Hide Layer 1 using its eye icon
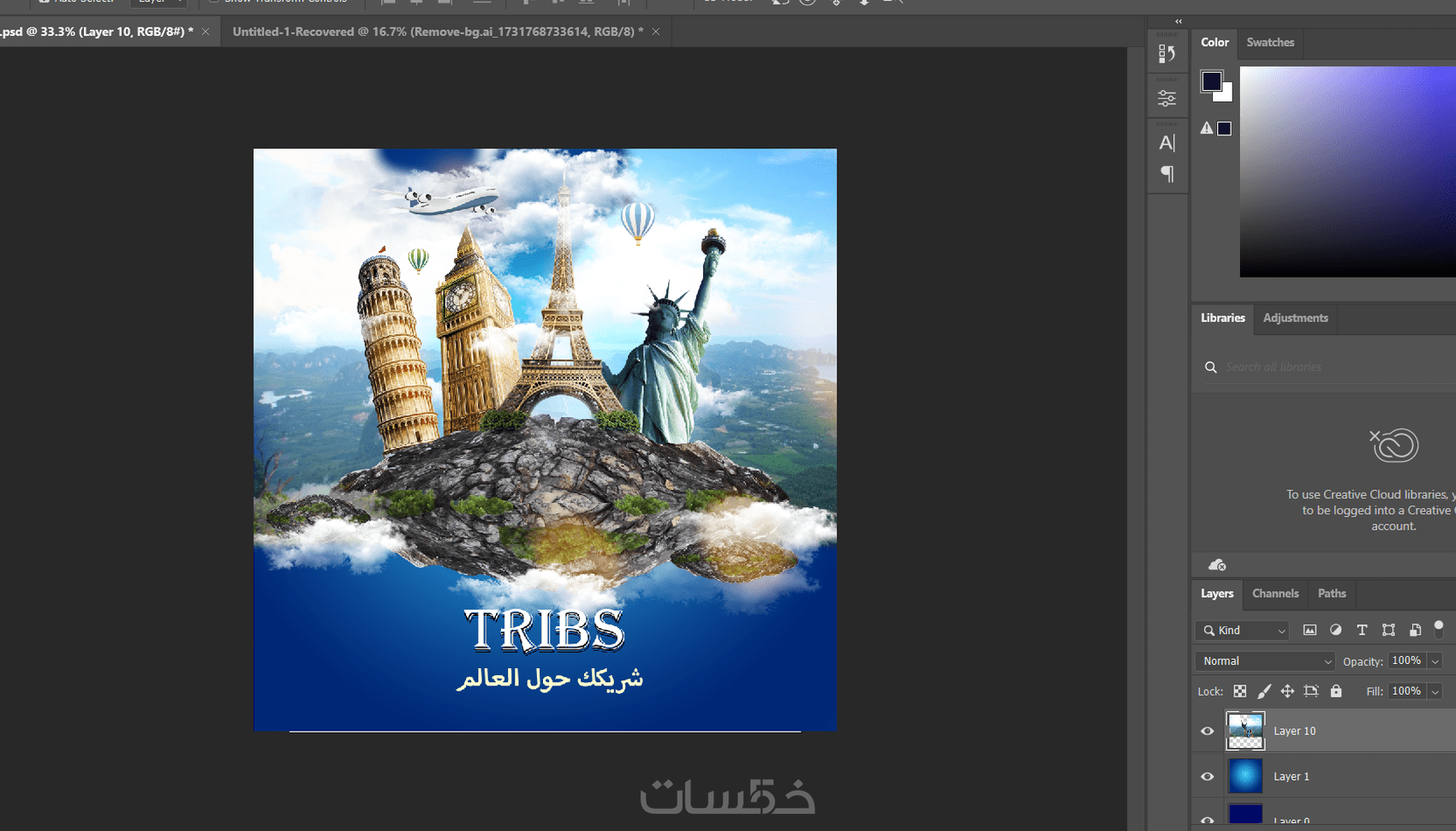Screen dimensions: 1456x831 (1208, 776)
